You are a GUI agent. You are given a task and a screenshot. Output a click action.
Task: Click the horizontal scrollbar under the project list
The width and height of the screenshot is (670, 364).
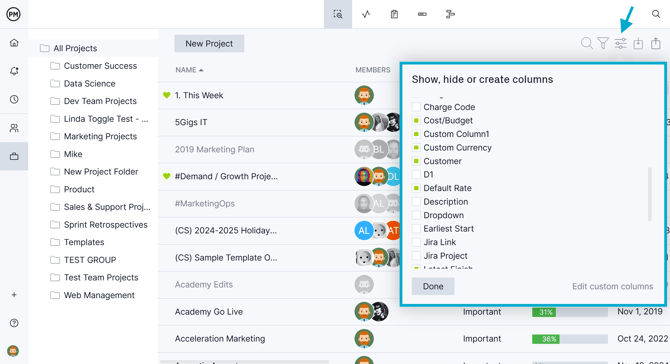coord(244,362)
